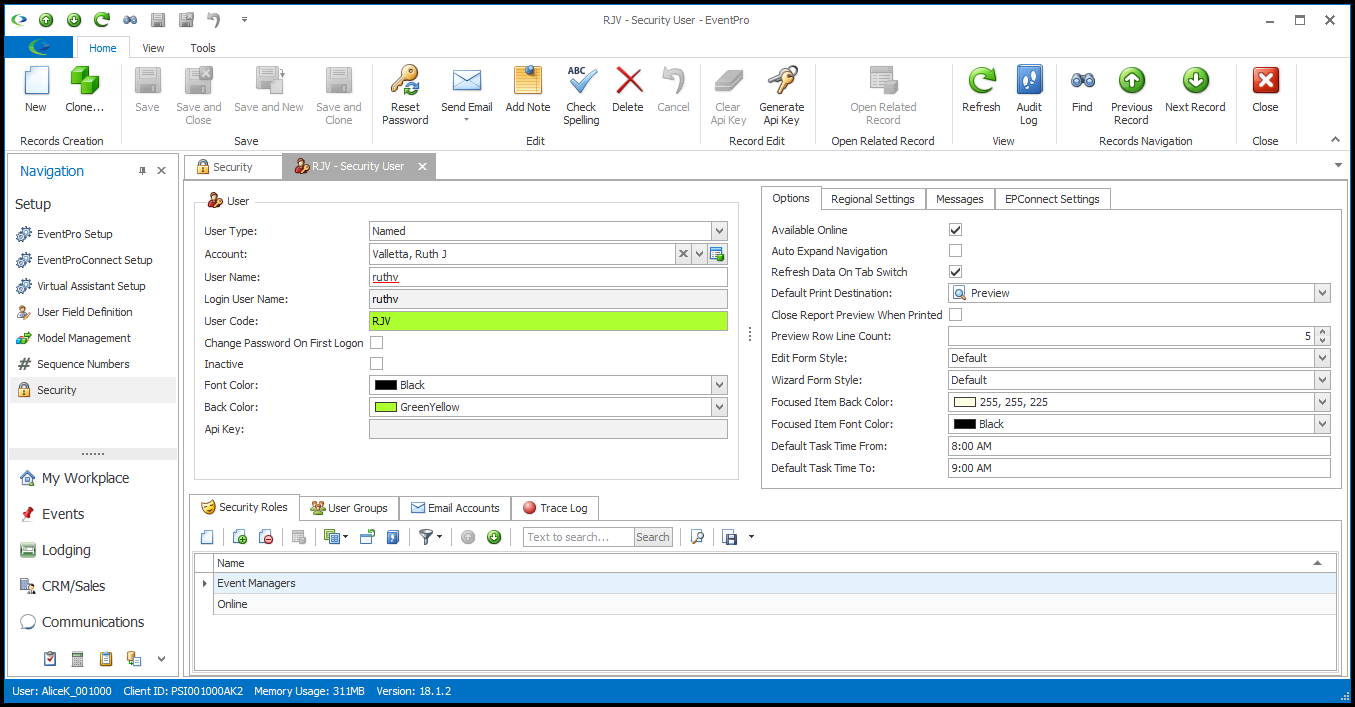Go to Previous Record in the ribbon
Image resolution: width=1355 pixels, height=707 pixels.
click(x=1131, y=96)
